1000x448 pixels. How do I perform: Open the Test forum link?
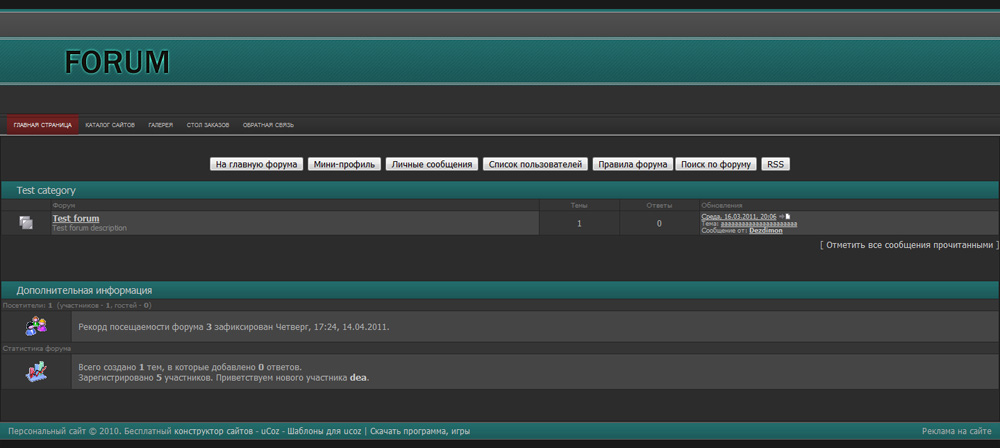[x=76, y=218]
